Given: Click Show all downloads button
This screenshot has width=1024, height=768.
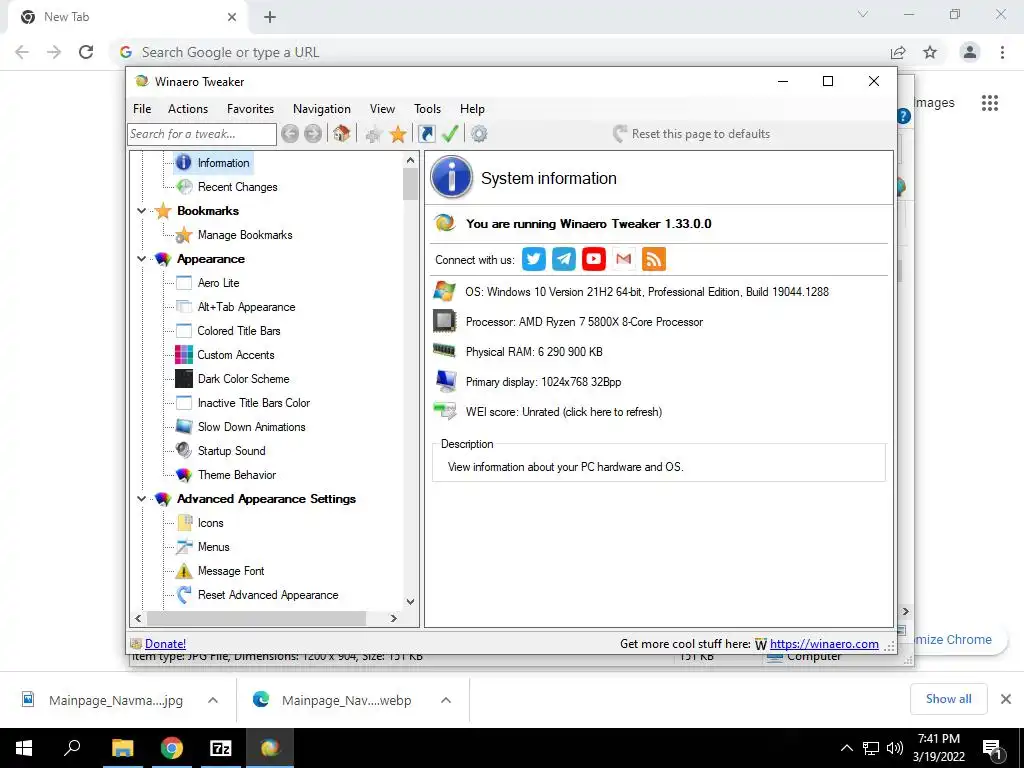Looking at the screenshot, I should (948, 699).
